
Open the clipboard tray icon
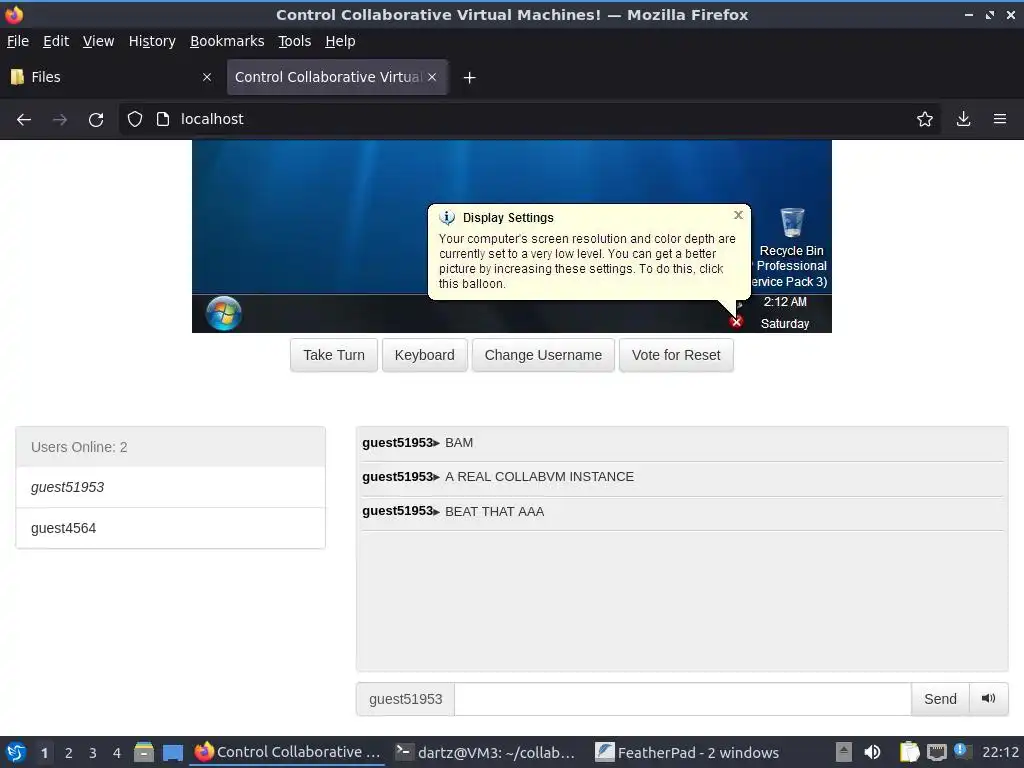pos(908,752)
